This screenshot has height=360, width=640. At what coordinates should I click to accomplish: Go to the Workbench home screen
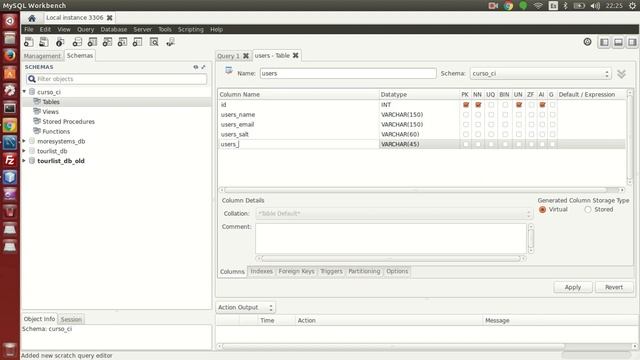32,18
